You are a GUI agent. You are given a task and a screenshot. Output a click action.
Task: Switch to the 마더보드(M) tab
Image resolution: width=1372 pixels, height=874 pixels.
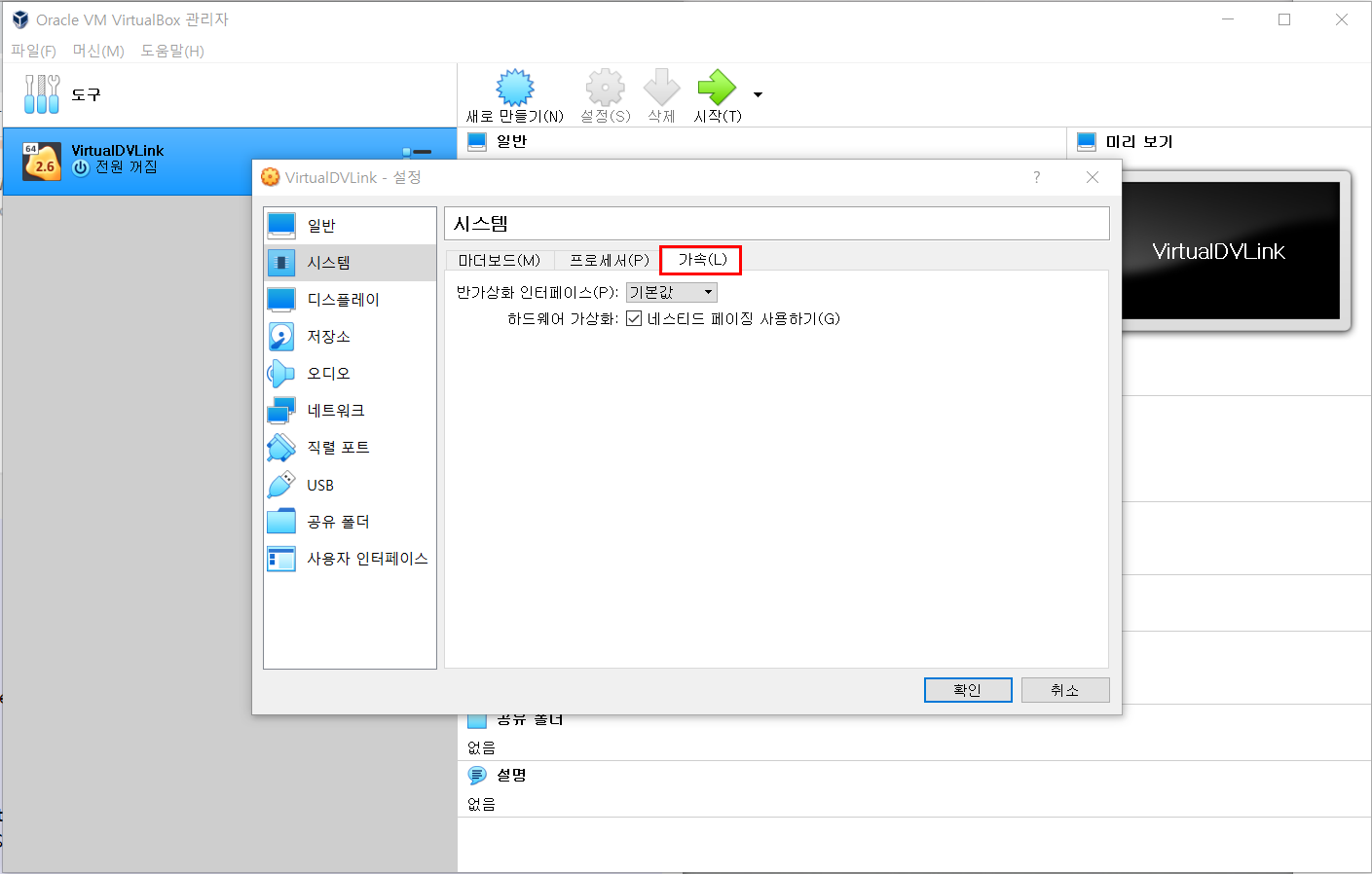[500, 260]
